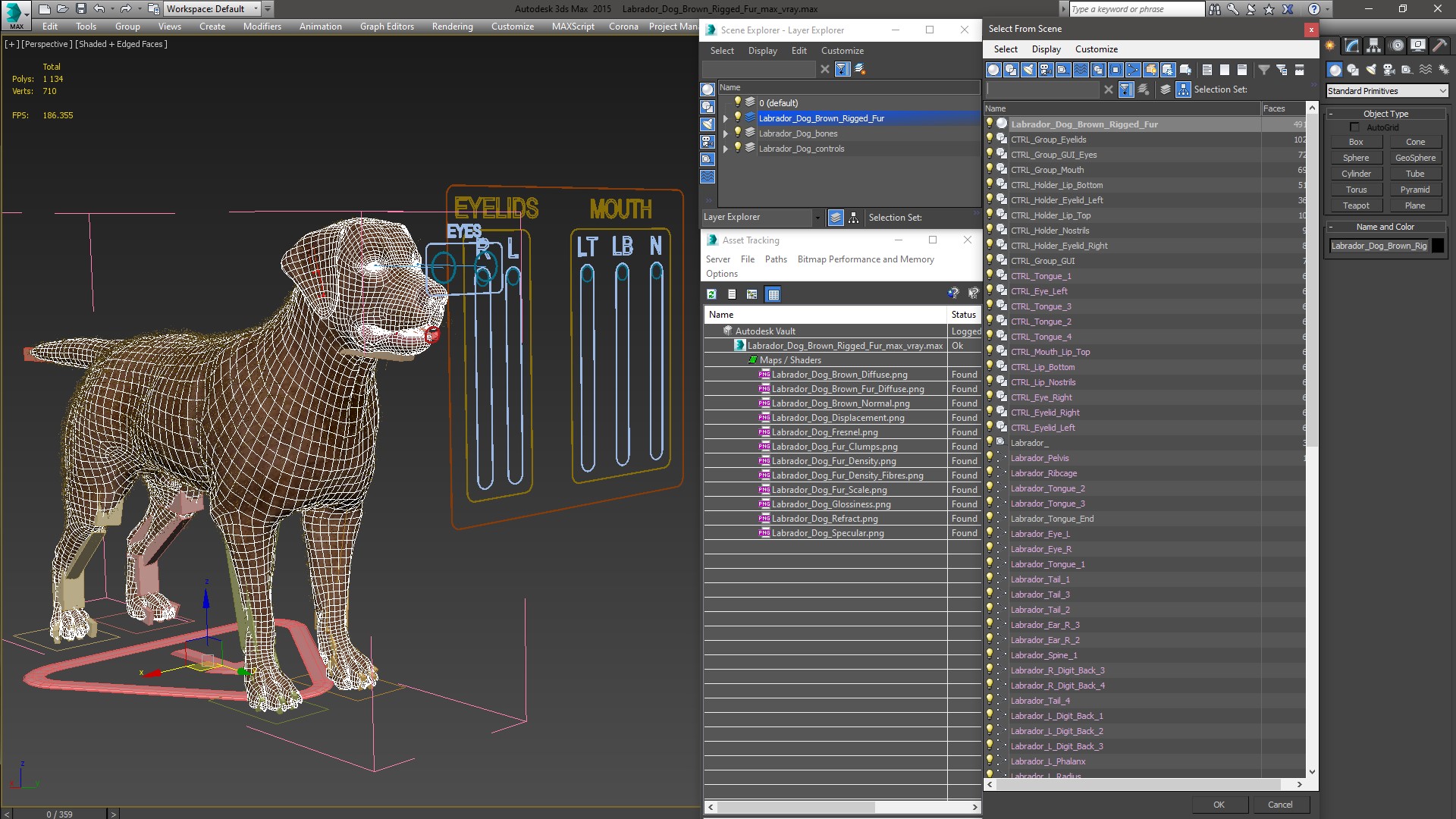Click OK in Select From Scene dialog
Viewport: 1456px width, 819px height.
pos(1219,805)
